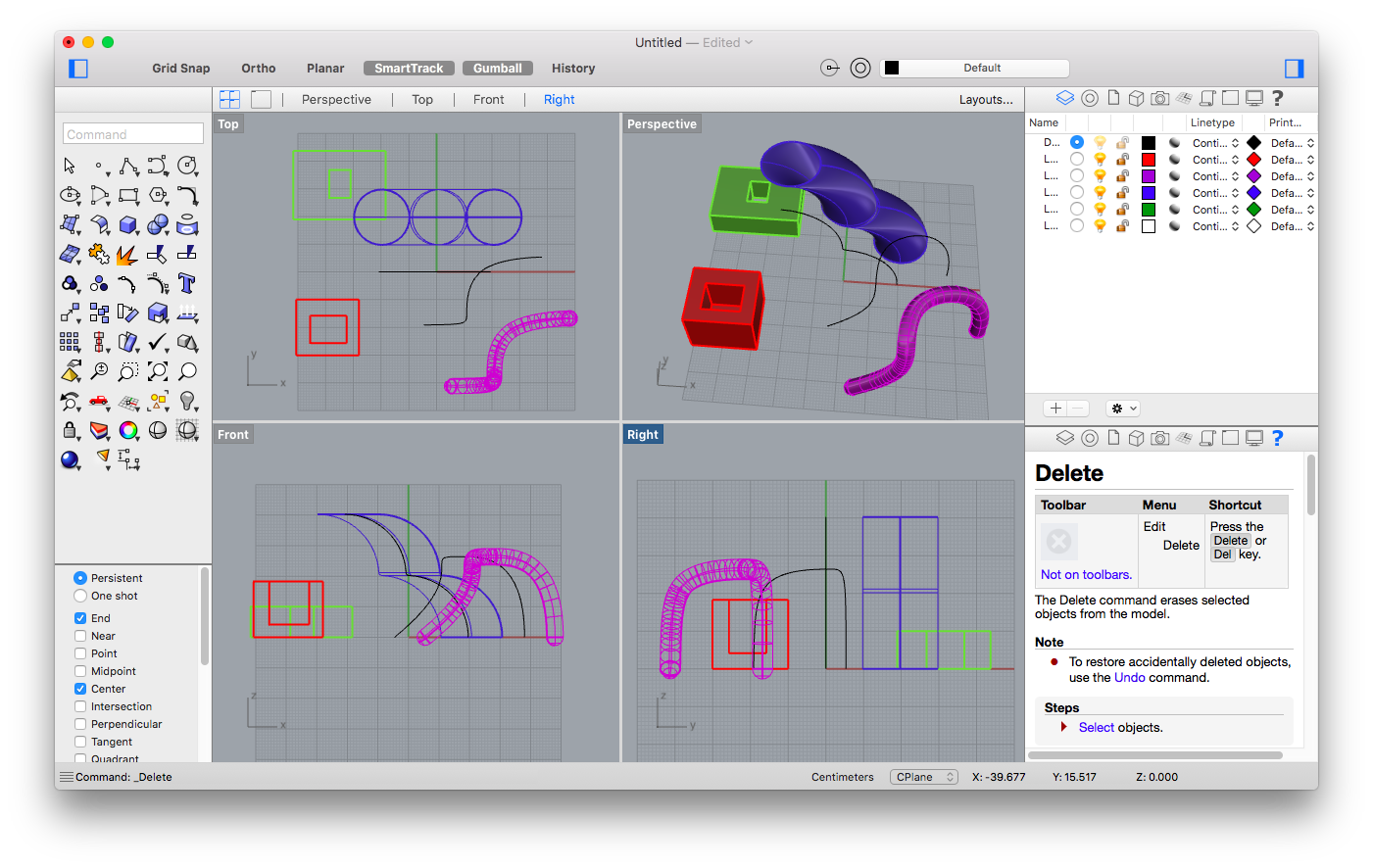Click the Zoom Extents magnifier icon

(158, 371)
